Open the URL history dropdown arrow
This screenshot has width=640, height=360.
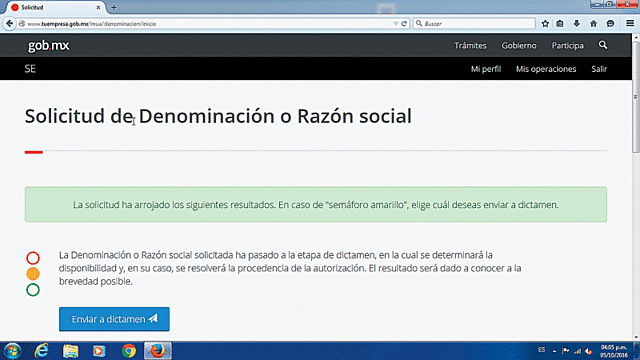tap(396, 24)
